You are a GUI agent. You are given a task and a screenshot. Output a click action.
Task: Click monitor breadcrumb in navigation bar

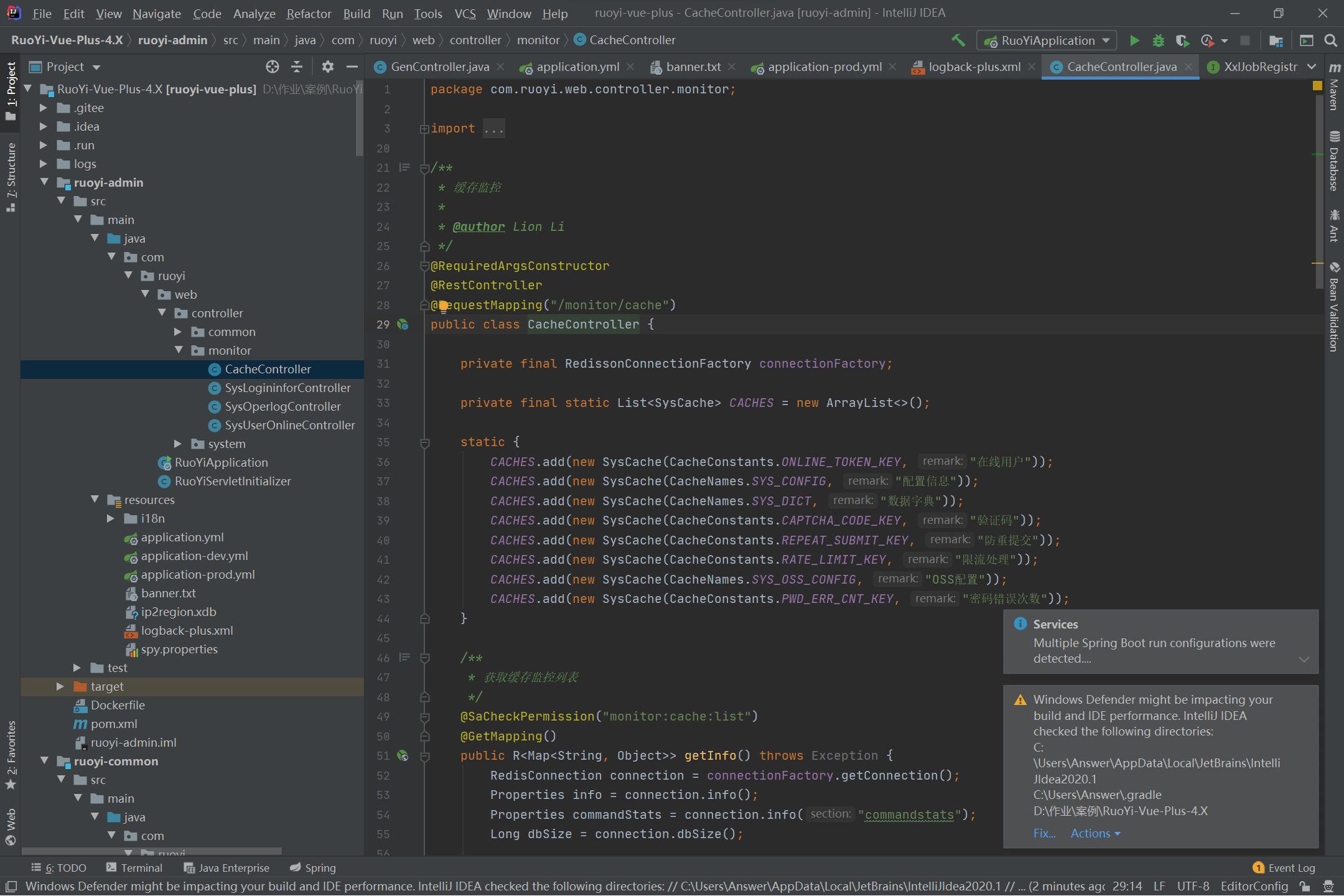pos(538,40)
